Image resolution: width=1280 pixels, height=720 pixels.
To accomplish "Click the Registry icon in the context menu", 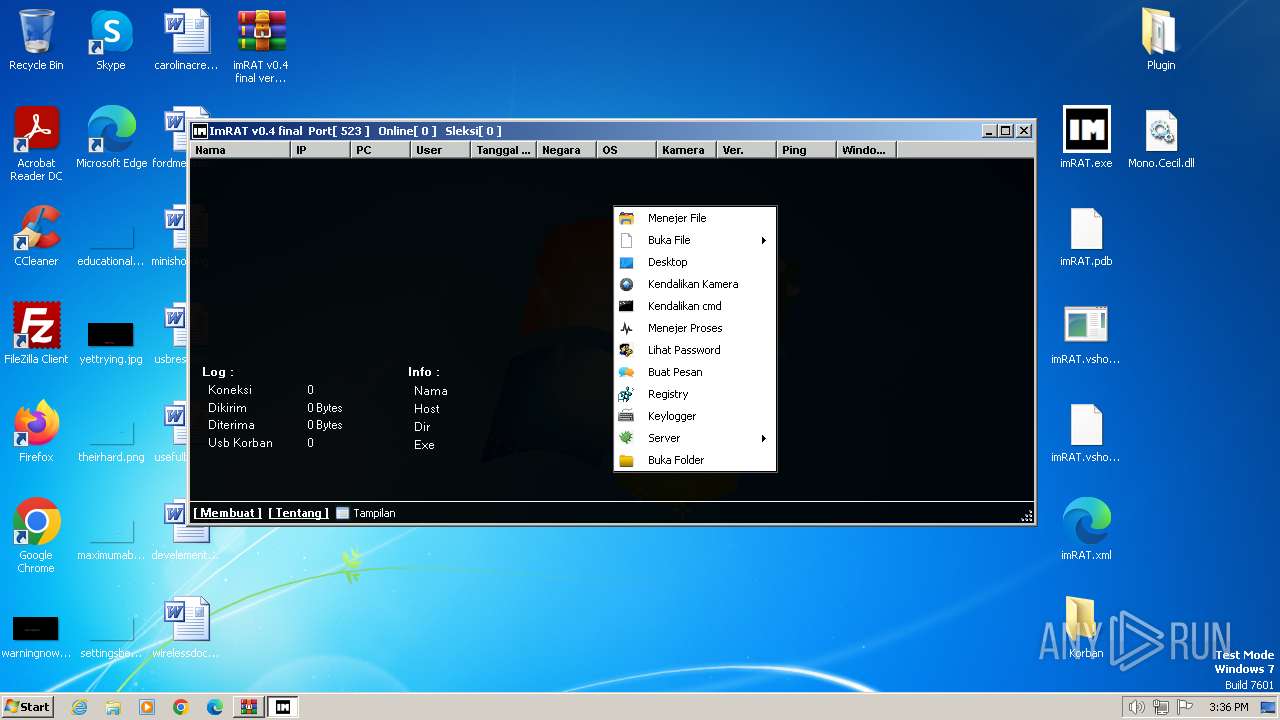I will click(x=627, y=394).
